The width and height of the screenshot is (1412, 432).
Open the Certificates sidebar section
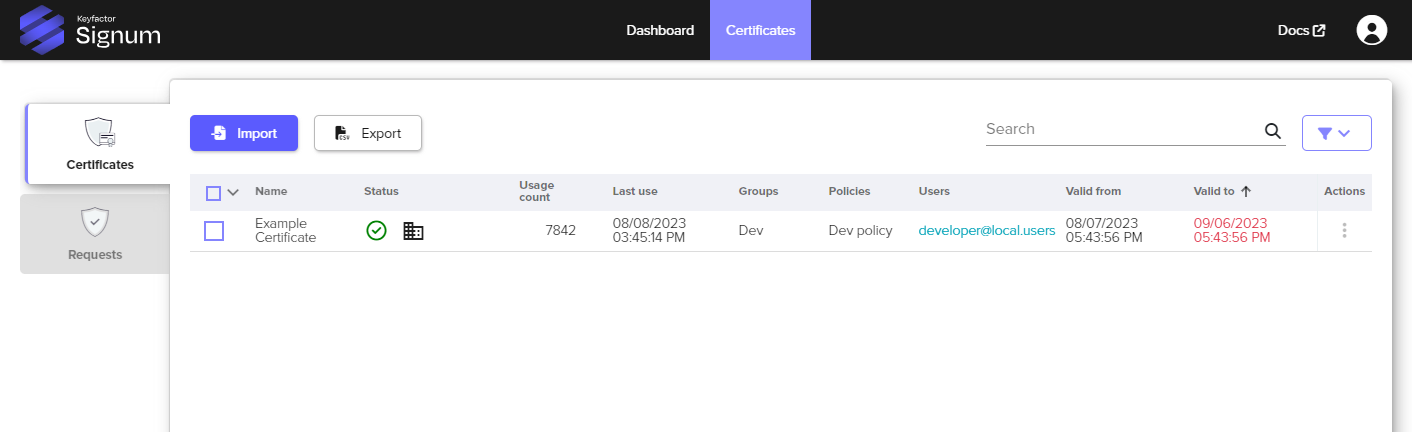tap(99, 144)
